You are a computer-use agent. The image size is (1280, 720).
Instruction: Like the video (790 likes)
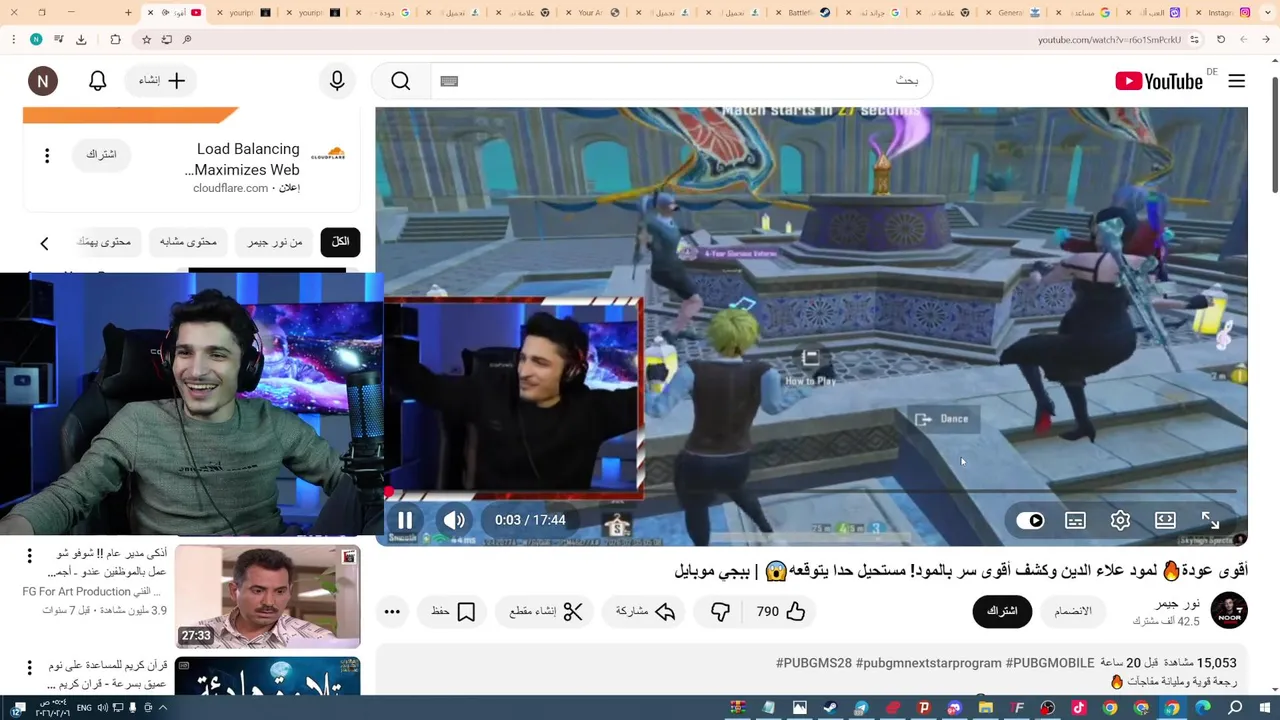click(x=781, y=611)
